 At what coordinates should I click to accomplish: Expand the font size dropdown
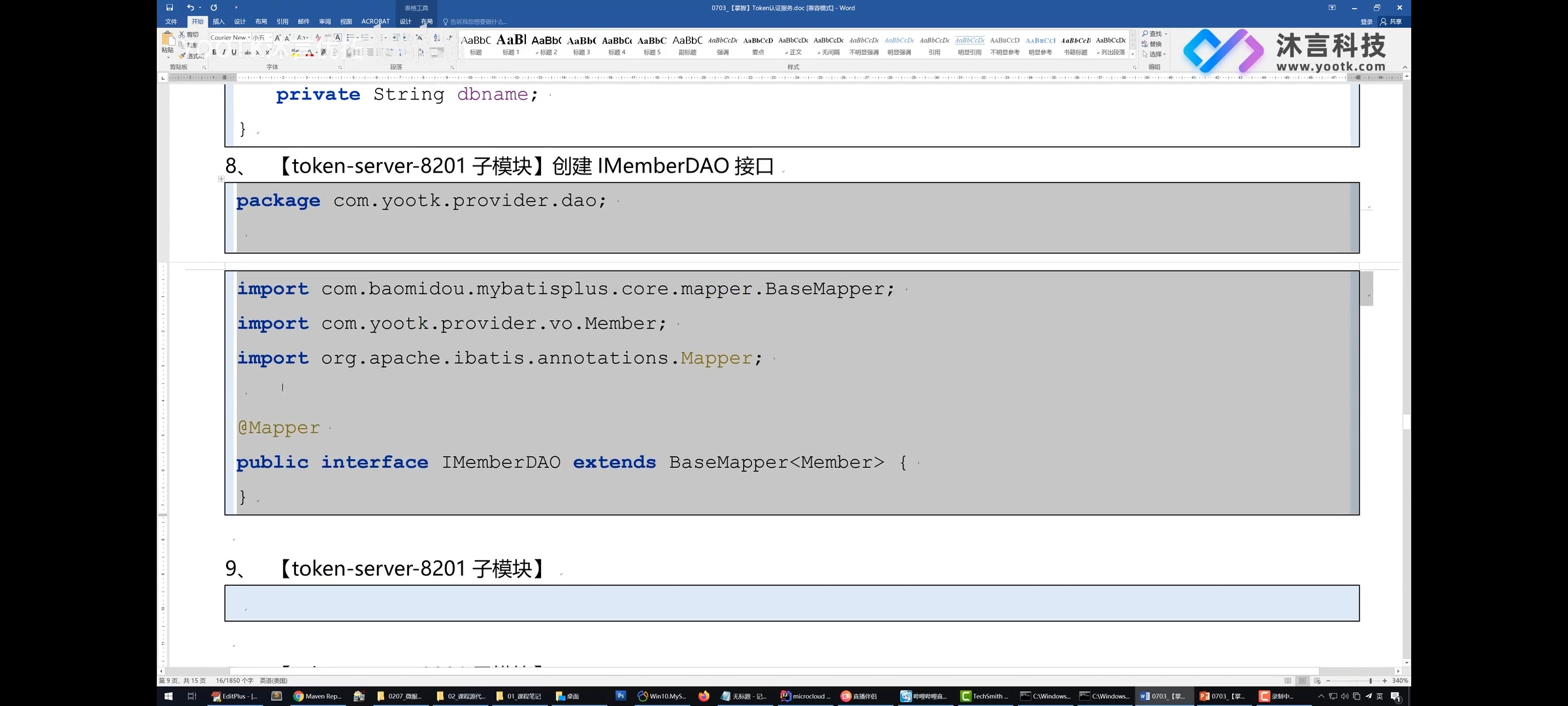tap(270, 39)
